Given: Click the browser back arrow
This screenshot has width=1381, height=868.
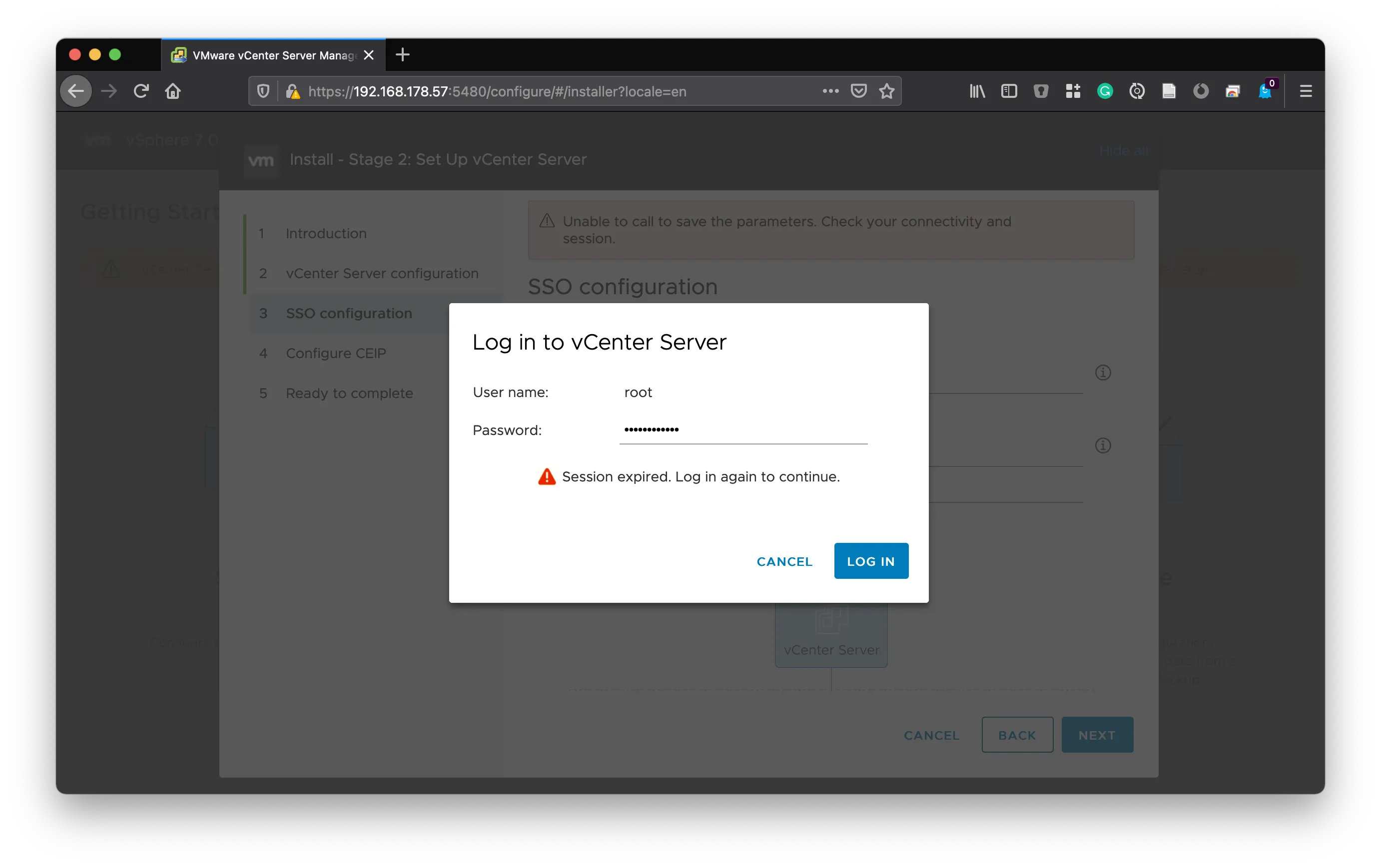Looking at the screenshot, I should (x=76, y=91).
